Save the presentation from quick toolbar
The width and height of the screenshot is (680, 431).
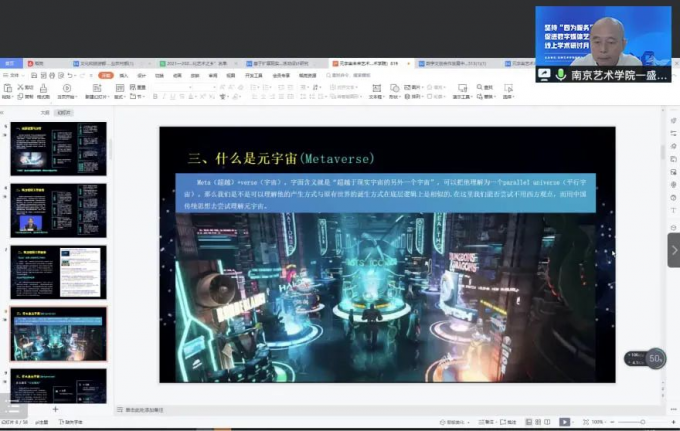point(34,75)
